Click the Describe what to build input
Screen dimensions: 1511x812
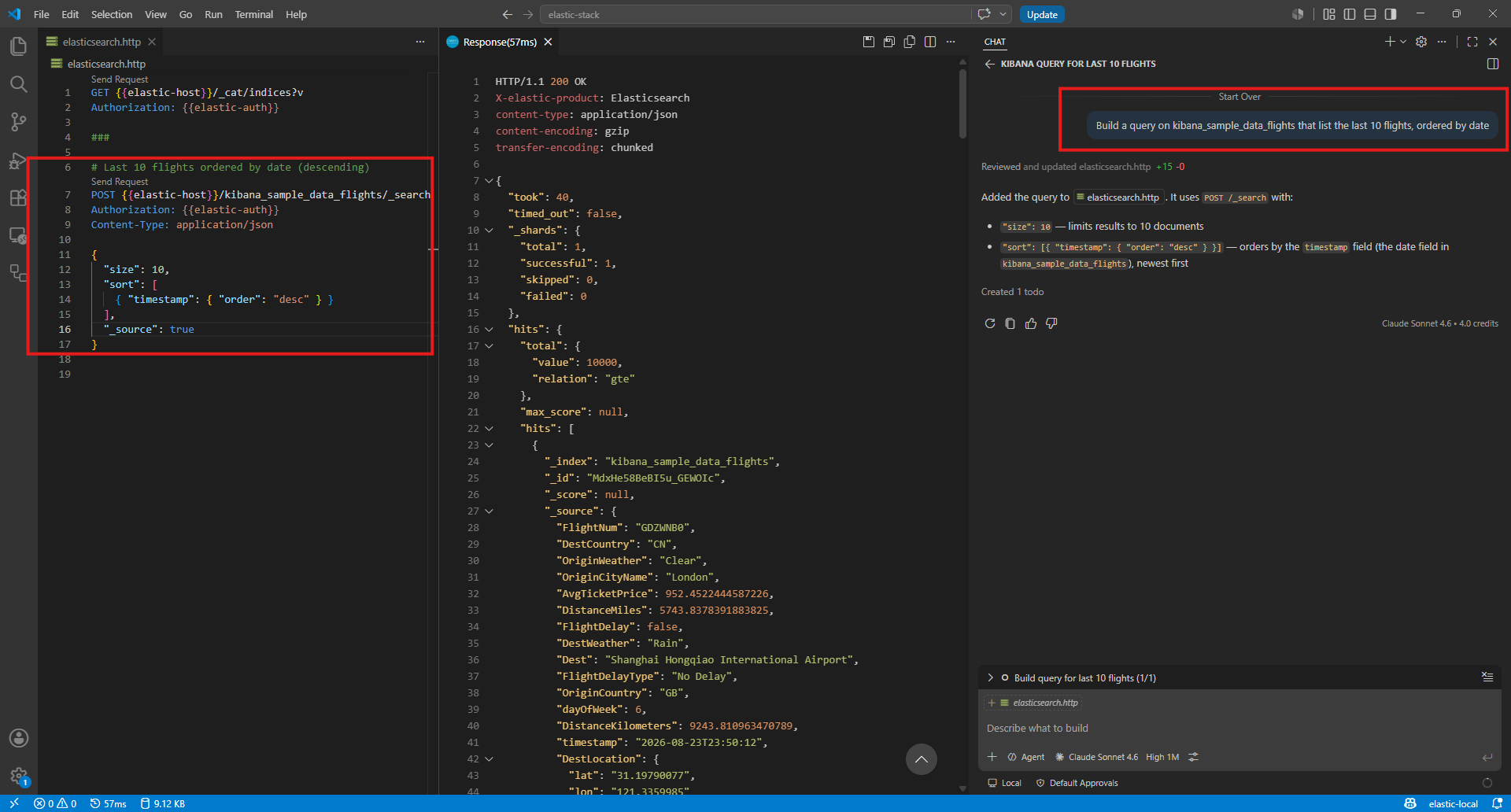(1240, 729)
